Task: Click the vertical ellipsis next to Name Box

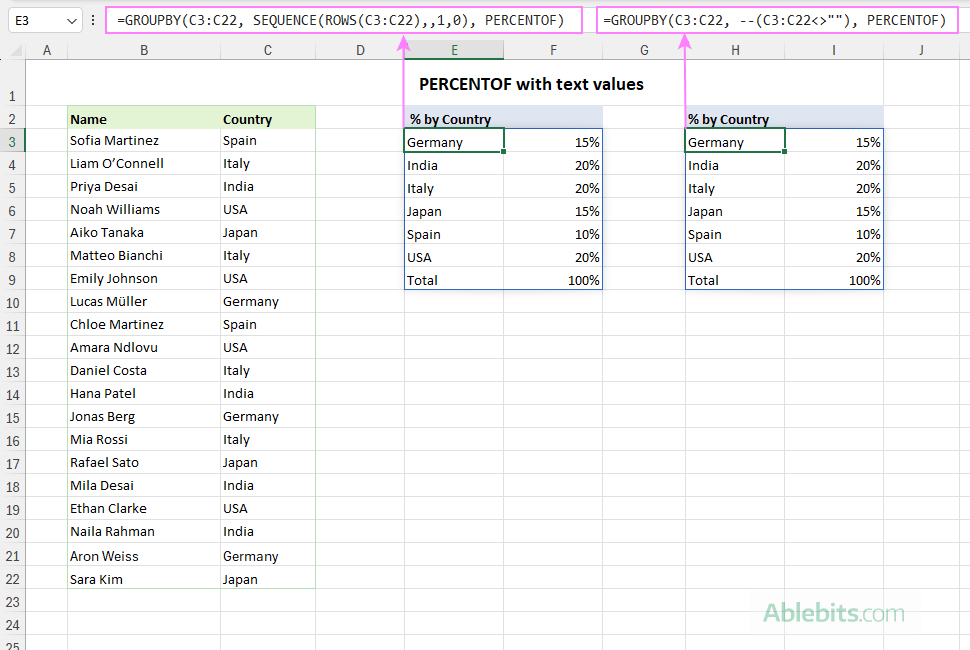Action: click(93, 19)
